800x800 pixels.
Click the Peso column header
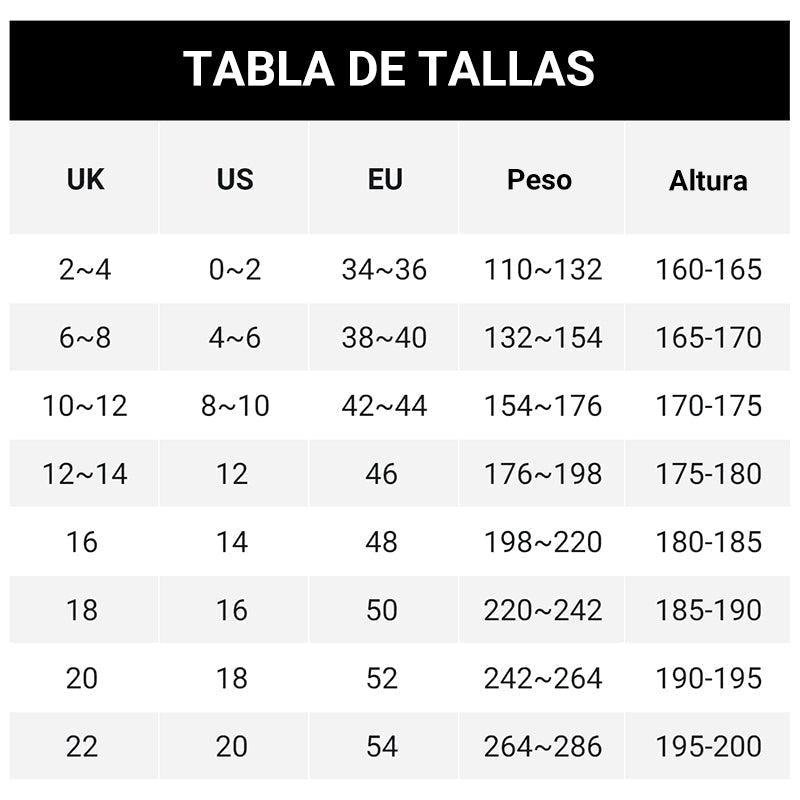click(540, 180)
